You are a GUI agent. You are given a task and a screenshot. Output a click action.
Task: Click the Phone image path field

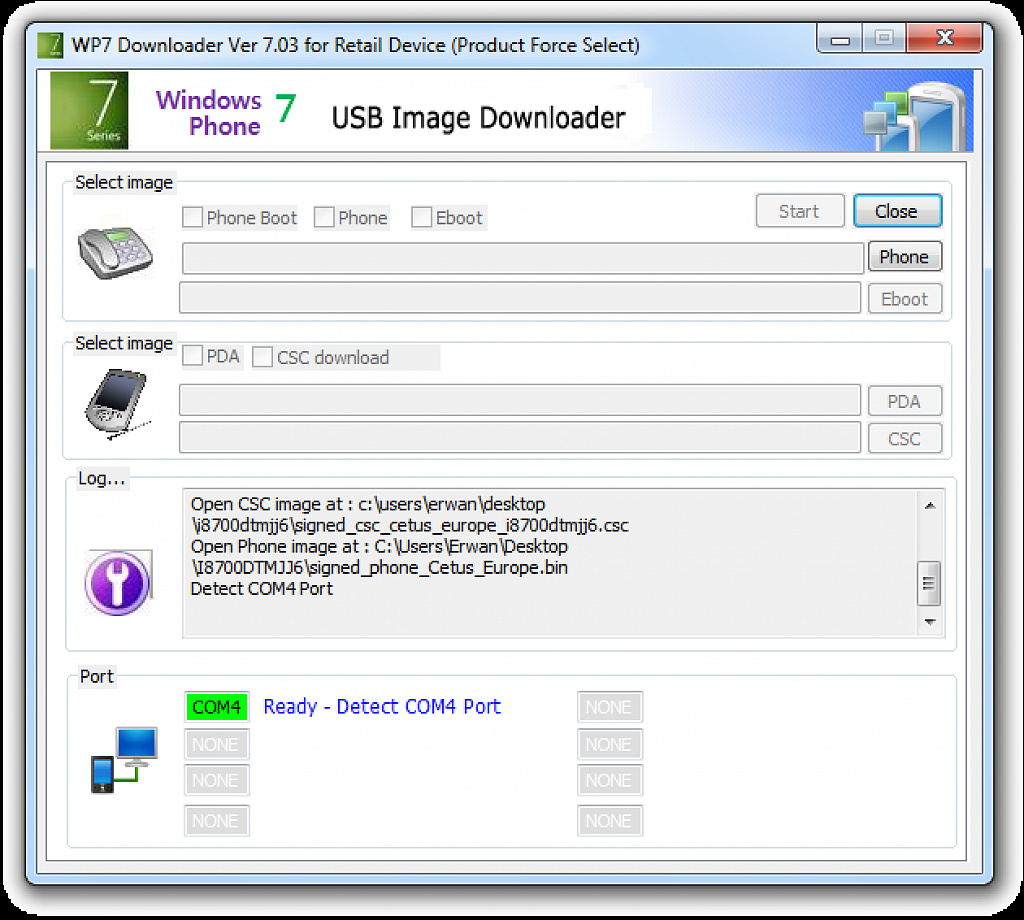tap(522, 259)
